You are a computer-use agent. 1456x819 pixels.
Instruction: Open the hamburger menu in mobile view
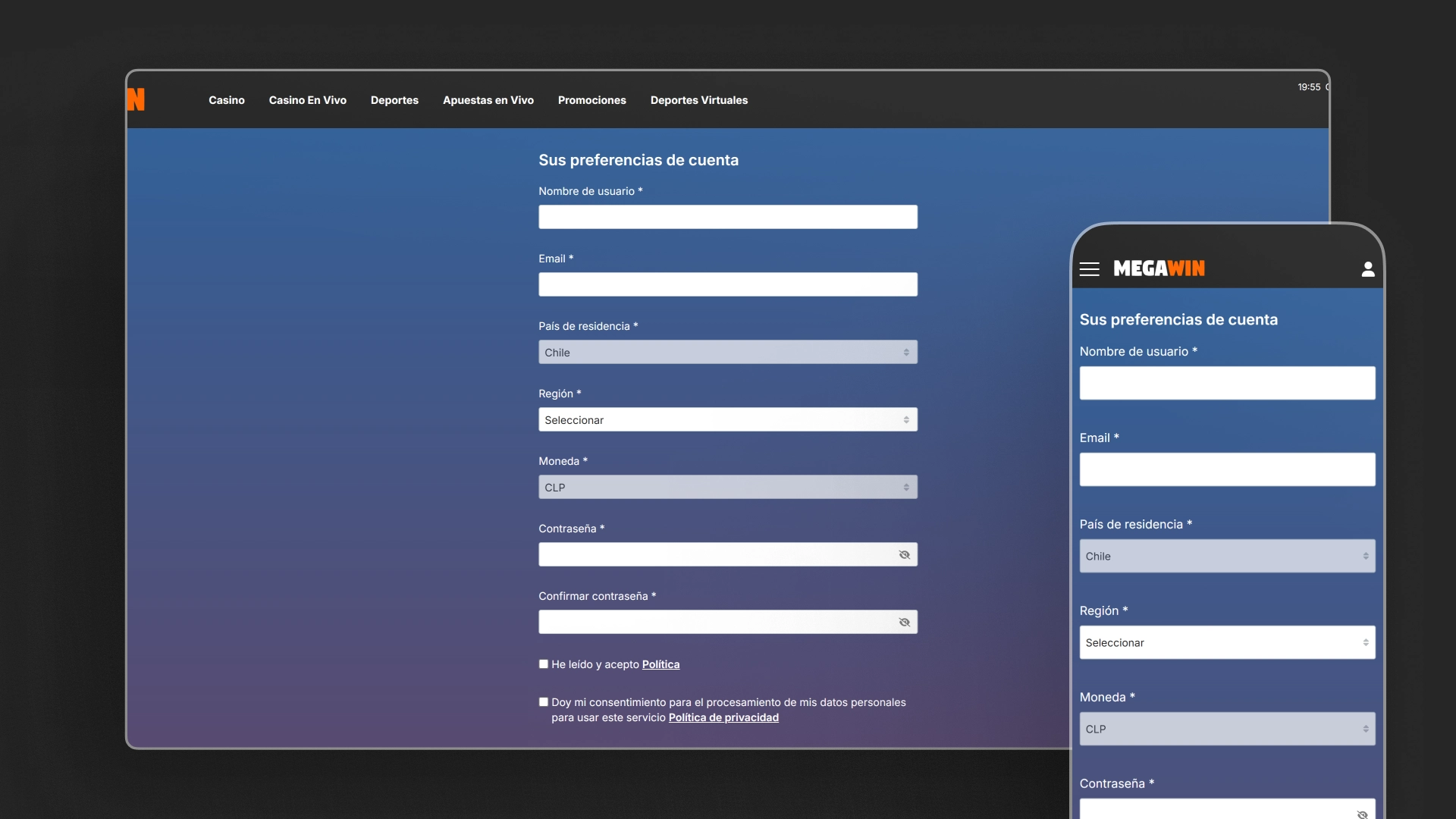(x=1089, y=269)
